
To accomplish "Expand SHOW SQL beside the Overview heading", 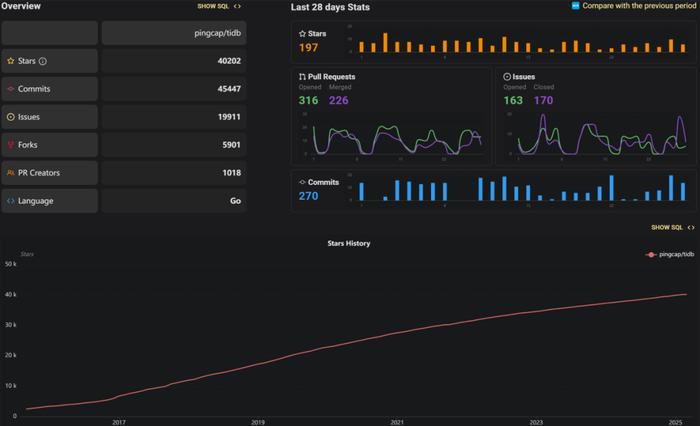I will click(213, 6).
